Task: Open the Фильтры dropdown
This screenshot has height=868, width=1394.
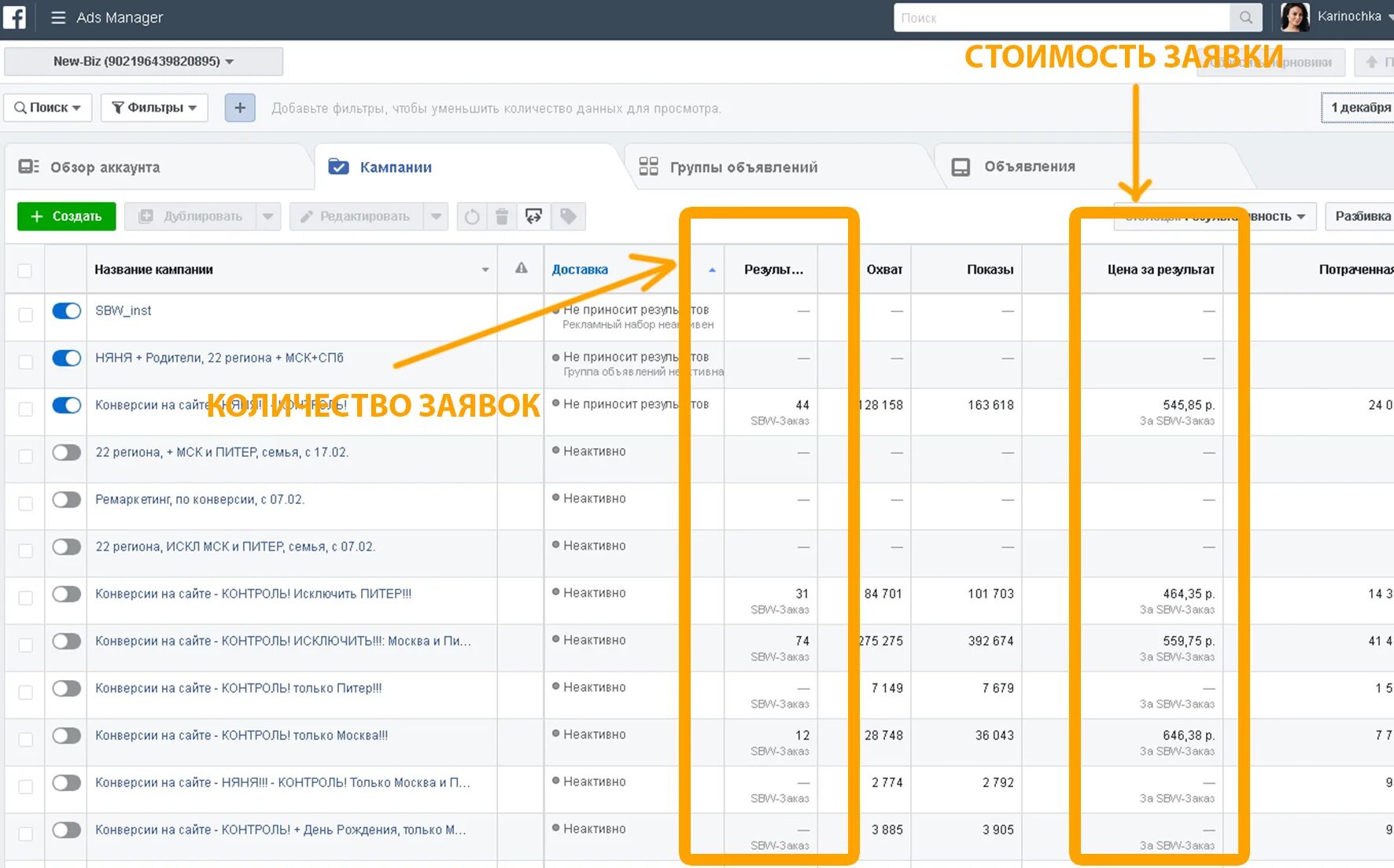Action: (154, 108)
